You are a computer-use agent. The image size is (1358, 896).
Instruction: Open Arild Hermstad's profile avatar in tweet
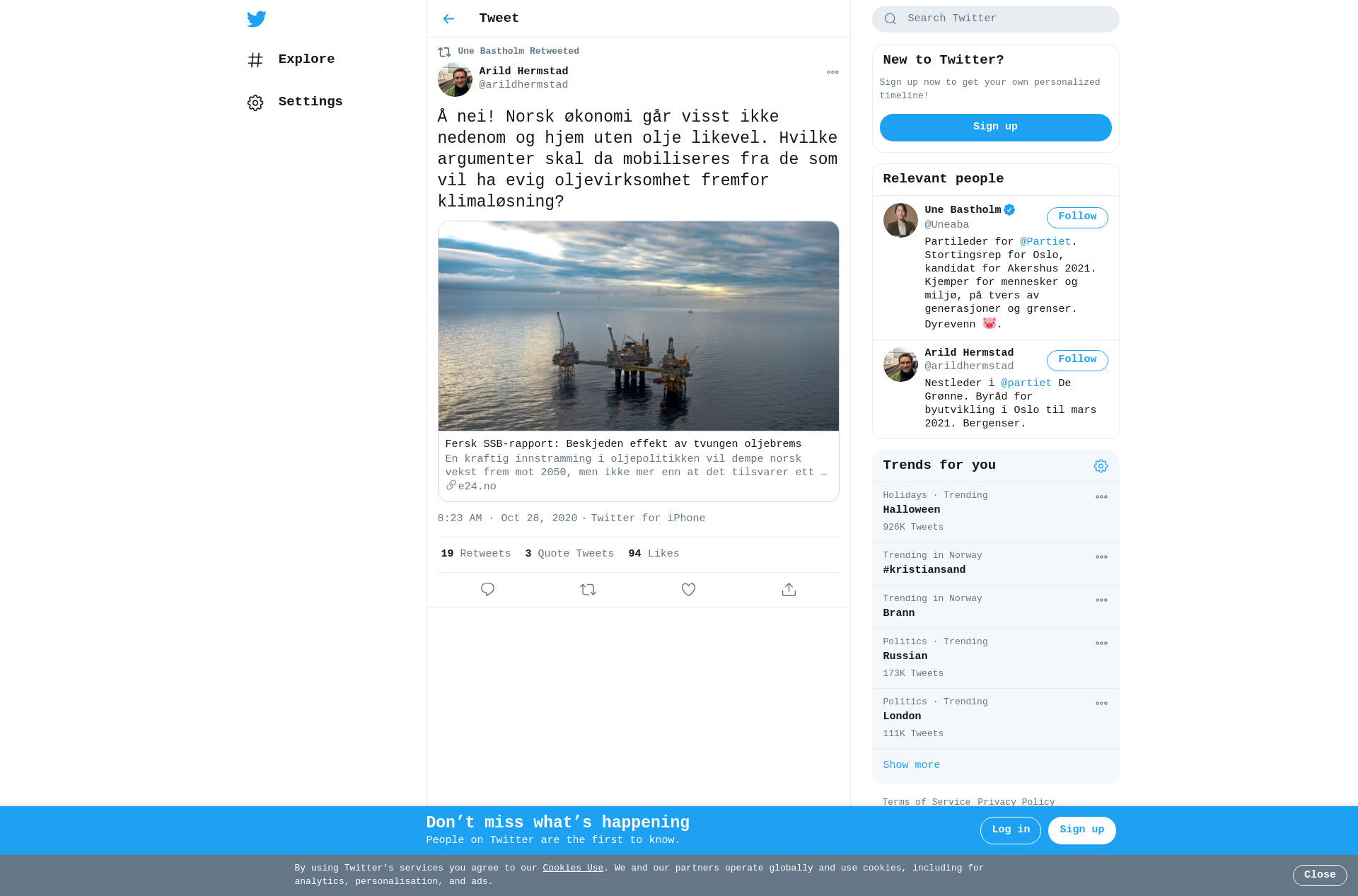pos(455,79)
